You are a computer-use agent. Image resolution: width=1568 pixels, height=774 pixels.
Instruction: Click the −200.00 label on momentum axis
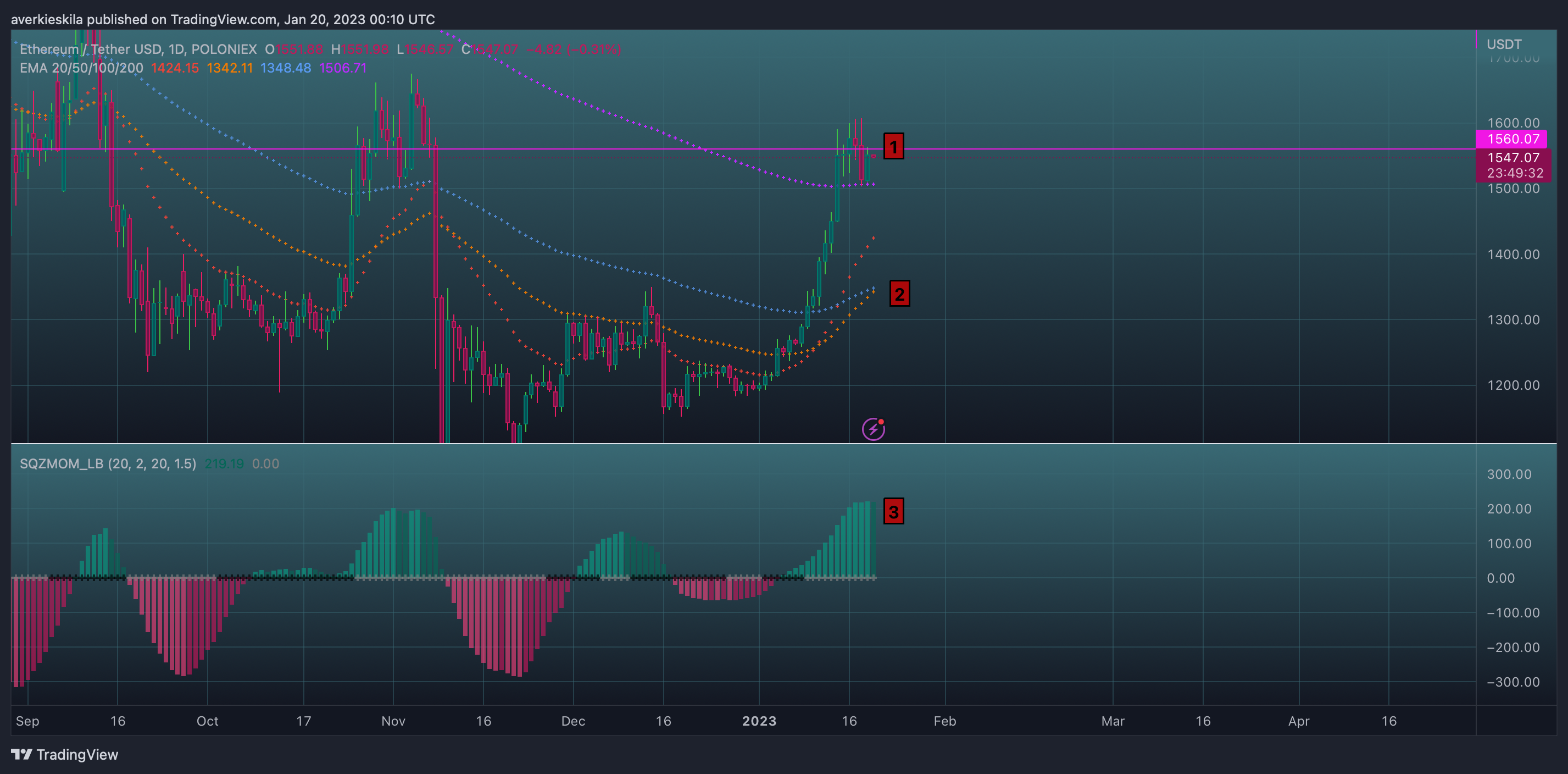(1513, 648)
